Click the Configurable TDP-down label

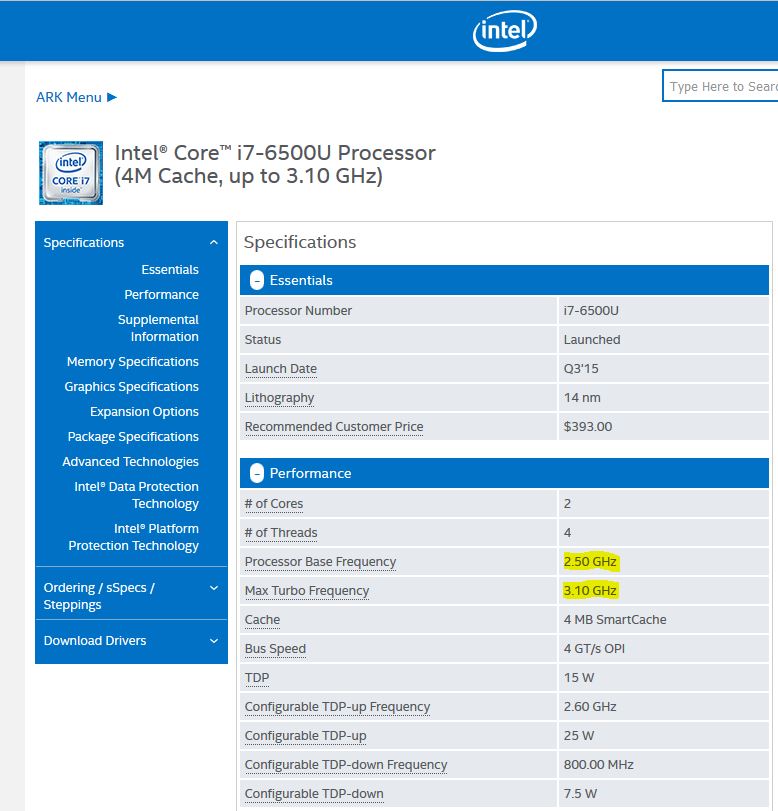(x=314, y=793)
